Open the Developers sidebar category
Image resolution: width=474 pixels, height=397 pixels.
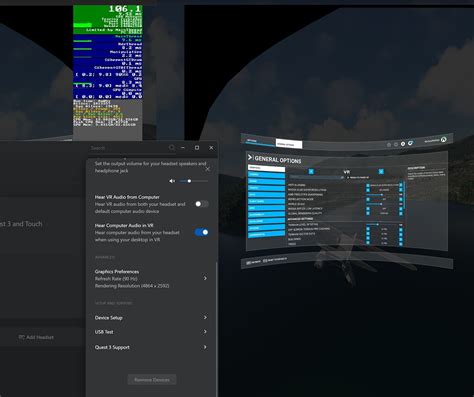pos(266,221)
